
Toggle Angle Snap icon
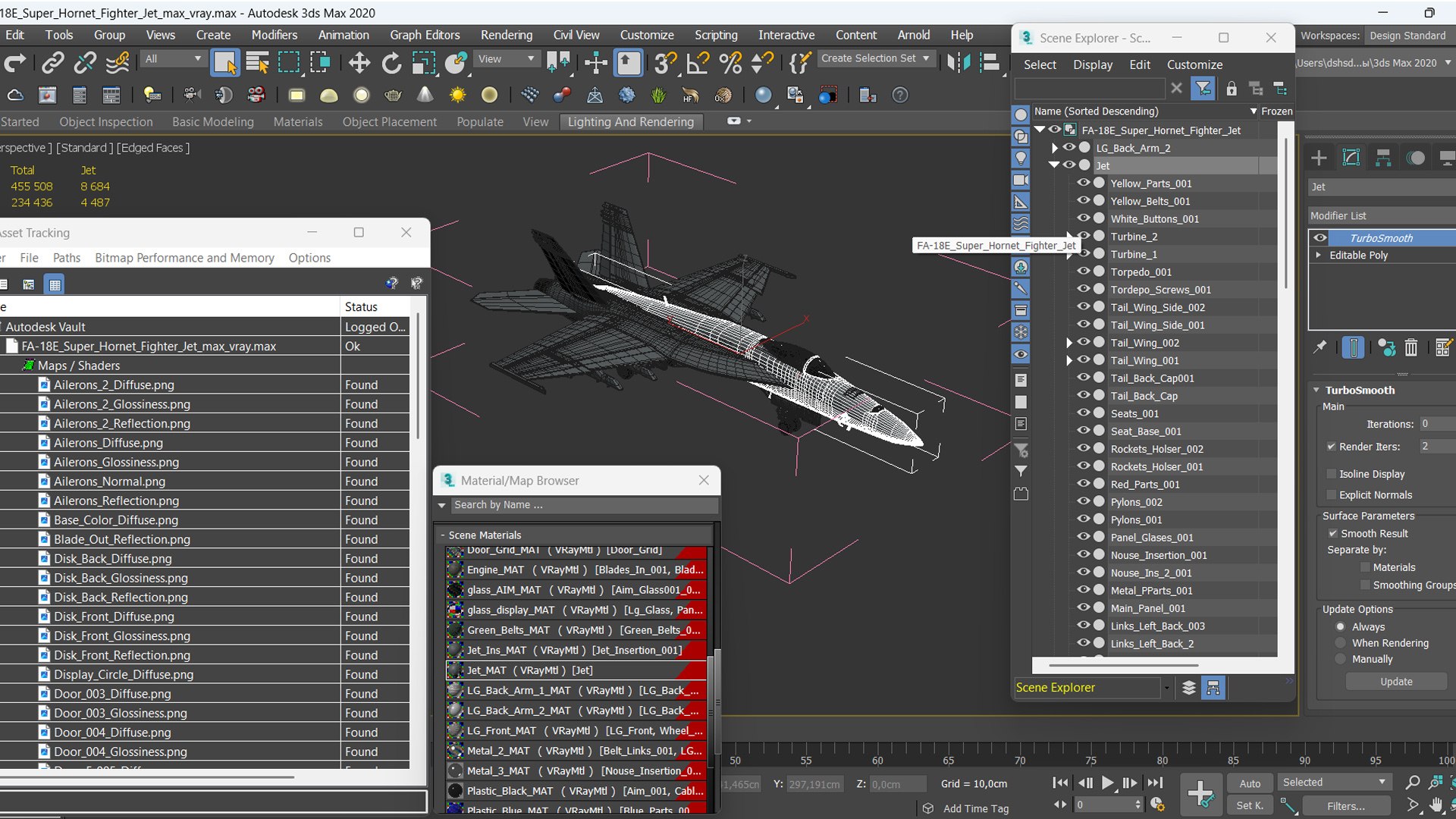(x=697, y=63)
